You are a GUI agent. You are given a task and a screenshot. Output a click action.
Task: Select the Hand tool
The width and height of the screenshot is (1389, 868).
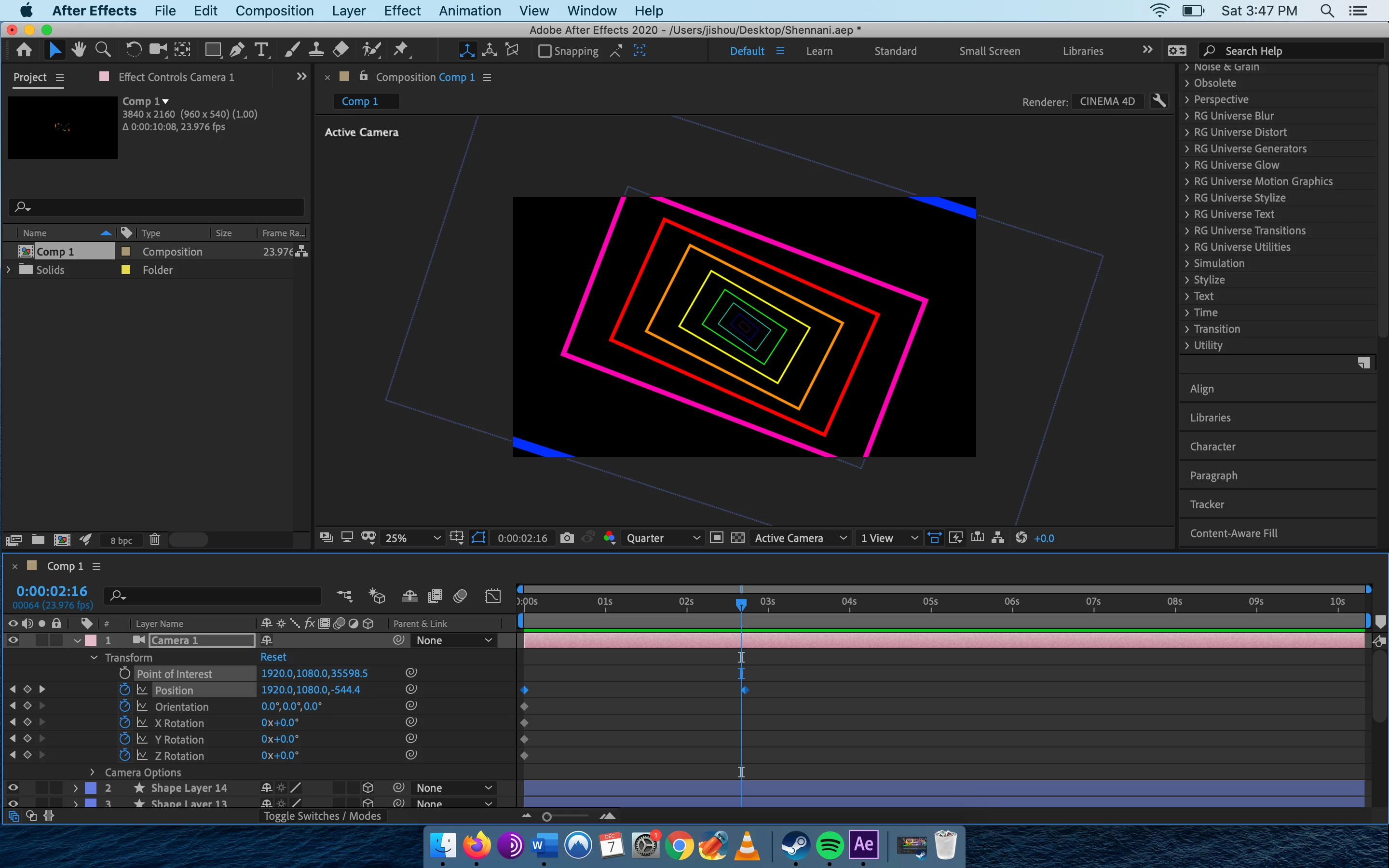[79, 51]
